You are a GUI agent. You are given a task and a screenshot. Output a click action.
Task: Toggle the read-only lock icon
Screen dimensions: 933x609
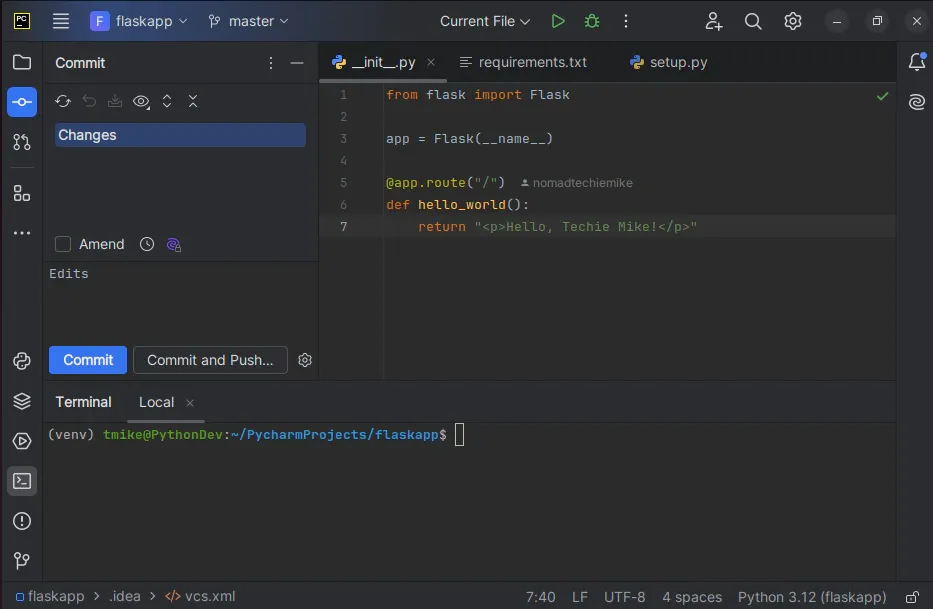click(x=912, y=597)
